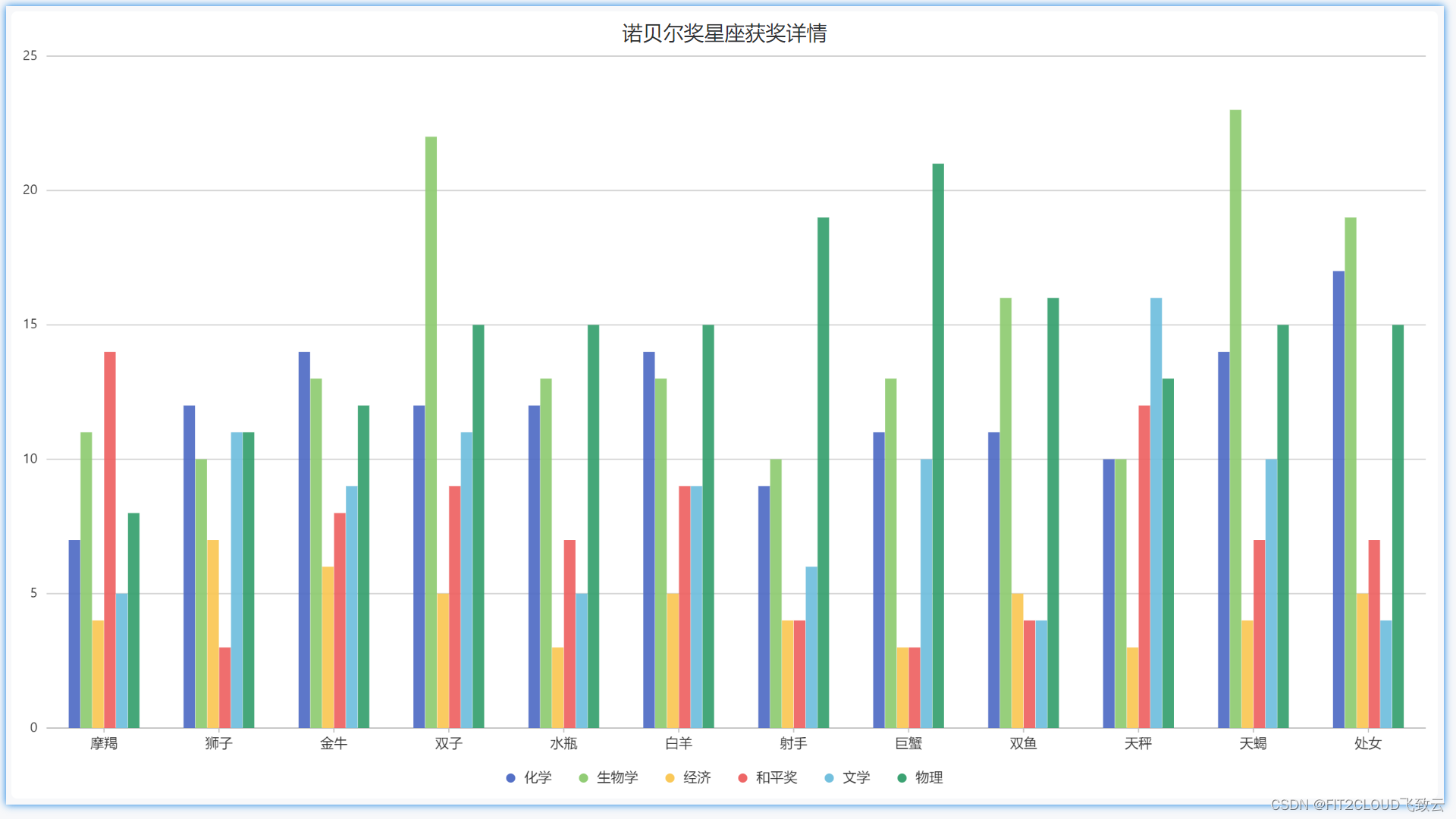Click the yellow 经济 bar for 狮子
The height and width of the screenshot is (819, 1456).
pos(213,633)
